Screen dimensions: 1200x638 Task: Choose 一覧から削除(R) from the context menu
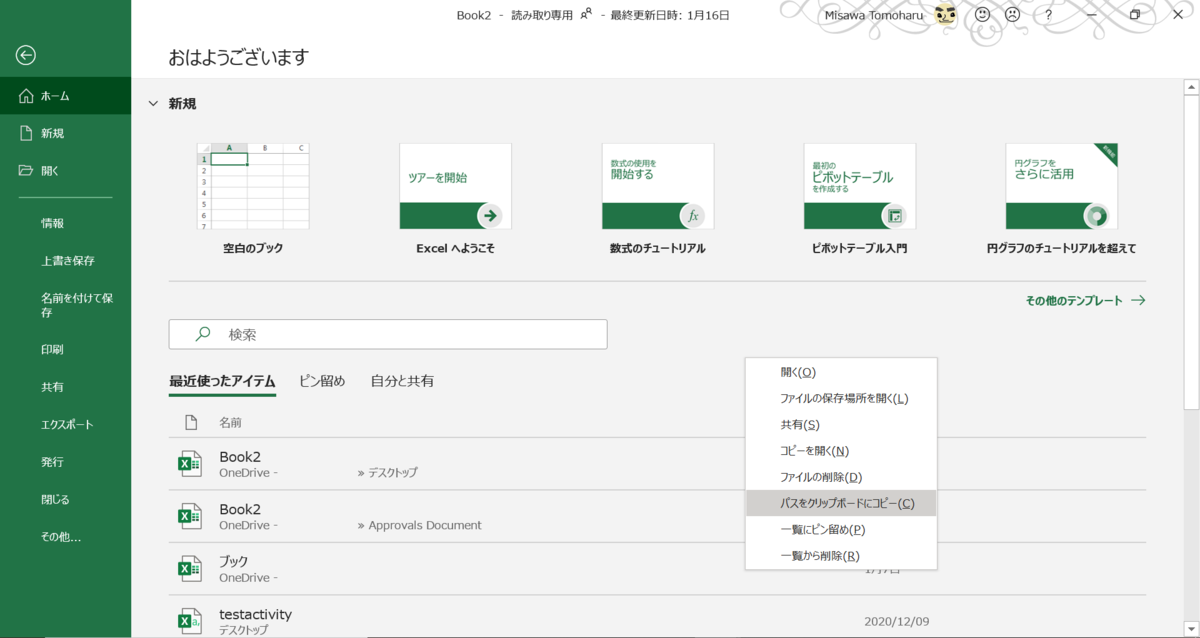click(x=841, y=555)
